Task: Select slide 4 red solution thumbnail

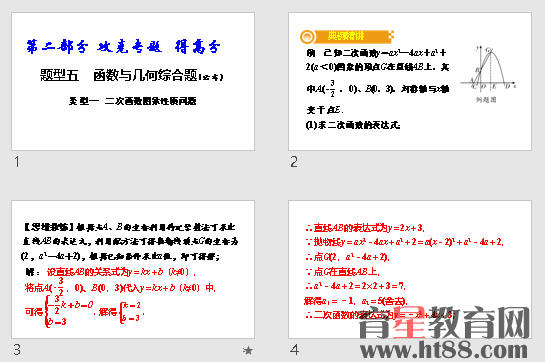Action: (x=410, y=269)
